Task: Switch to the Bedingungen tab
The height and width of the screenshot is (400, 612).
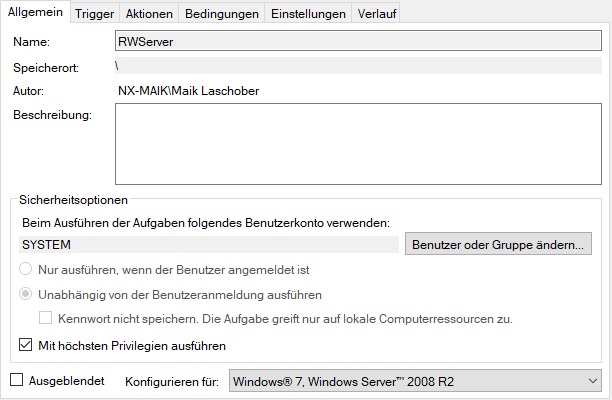Action: 222,13
